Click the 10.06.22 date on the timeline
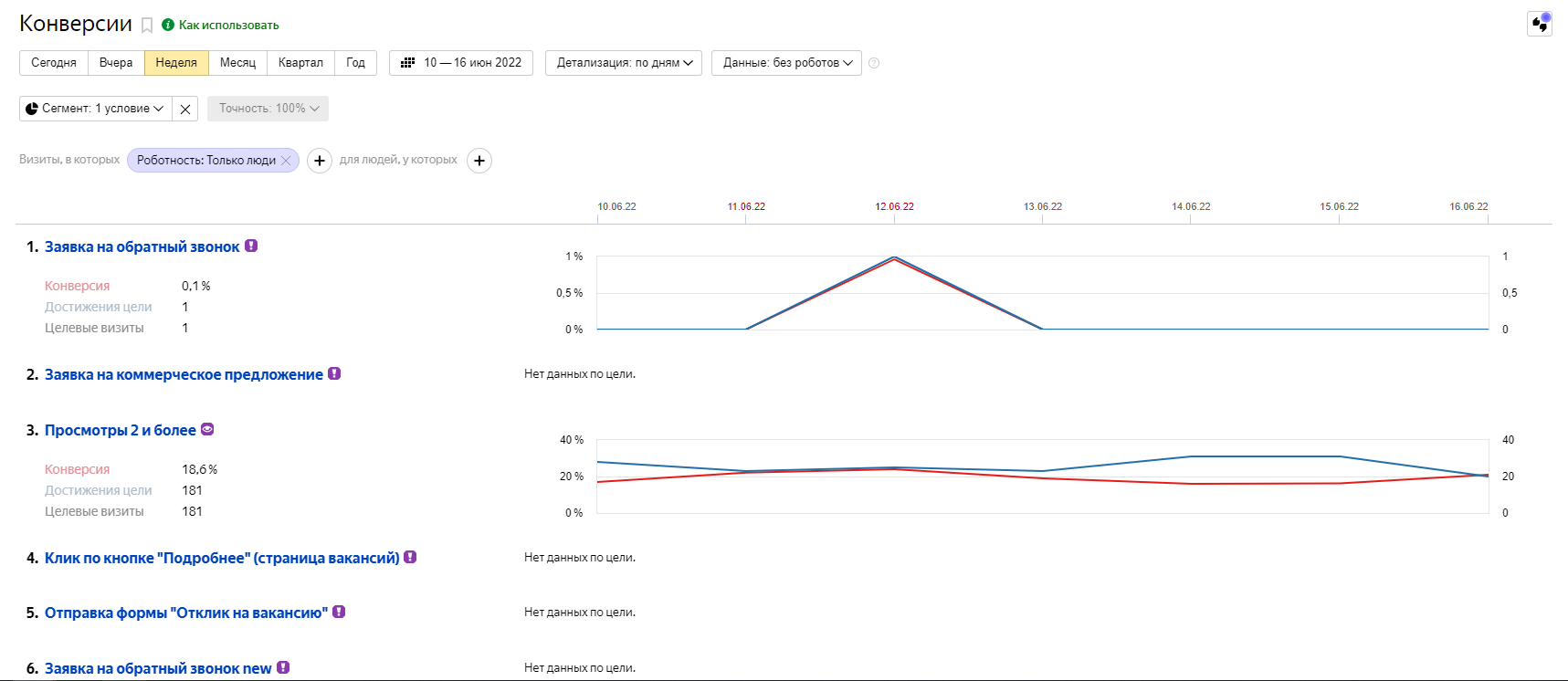Screen dimensions: 1568x681 pyautogui.click(x=616, y=206)
